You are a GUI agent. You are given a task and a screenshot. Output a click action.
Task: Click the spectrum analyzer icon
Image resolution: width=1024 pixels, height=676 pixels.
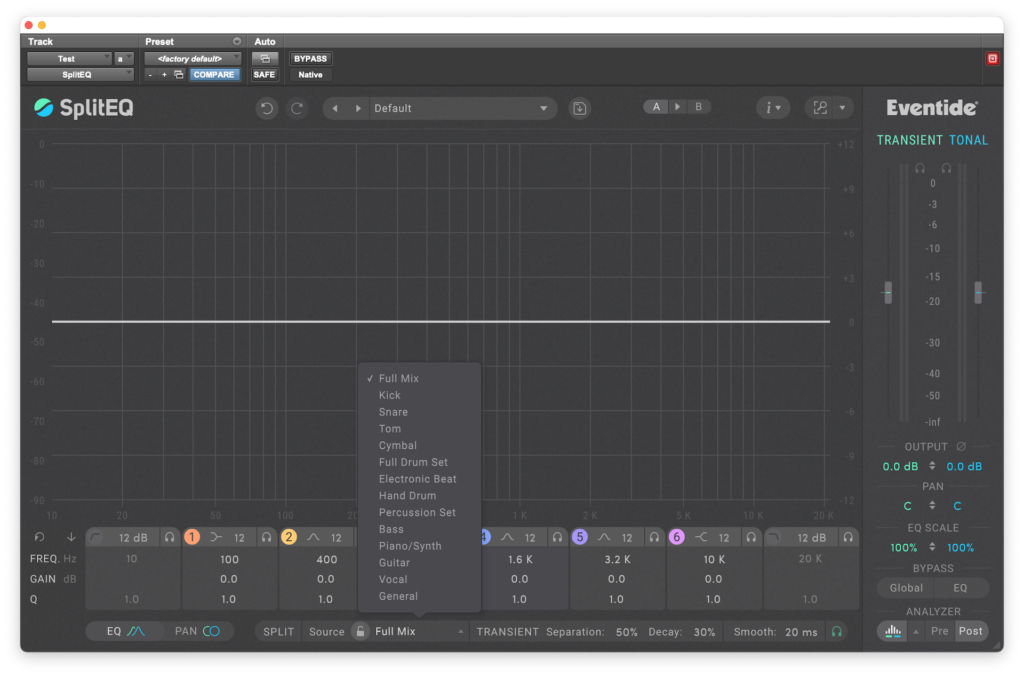892,631
